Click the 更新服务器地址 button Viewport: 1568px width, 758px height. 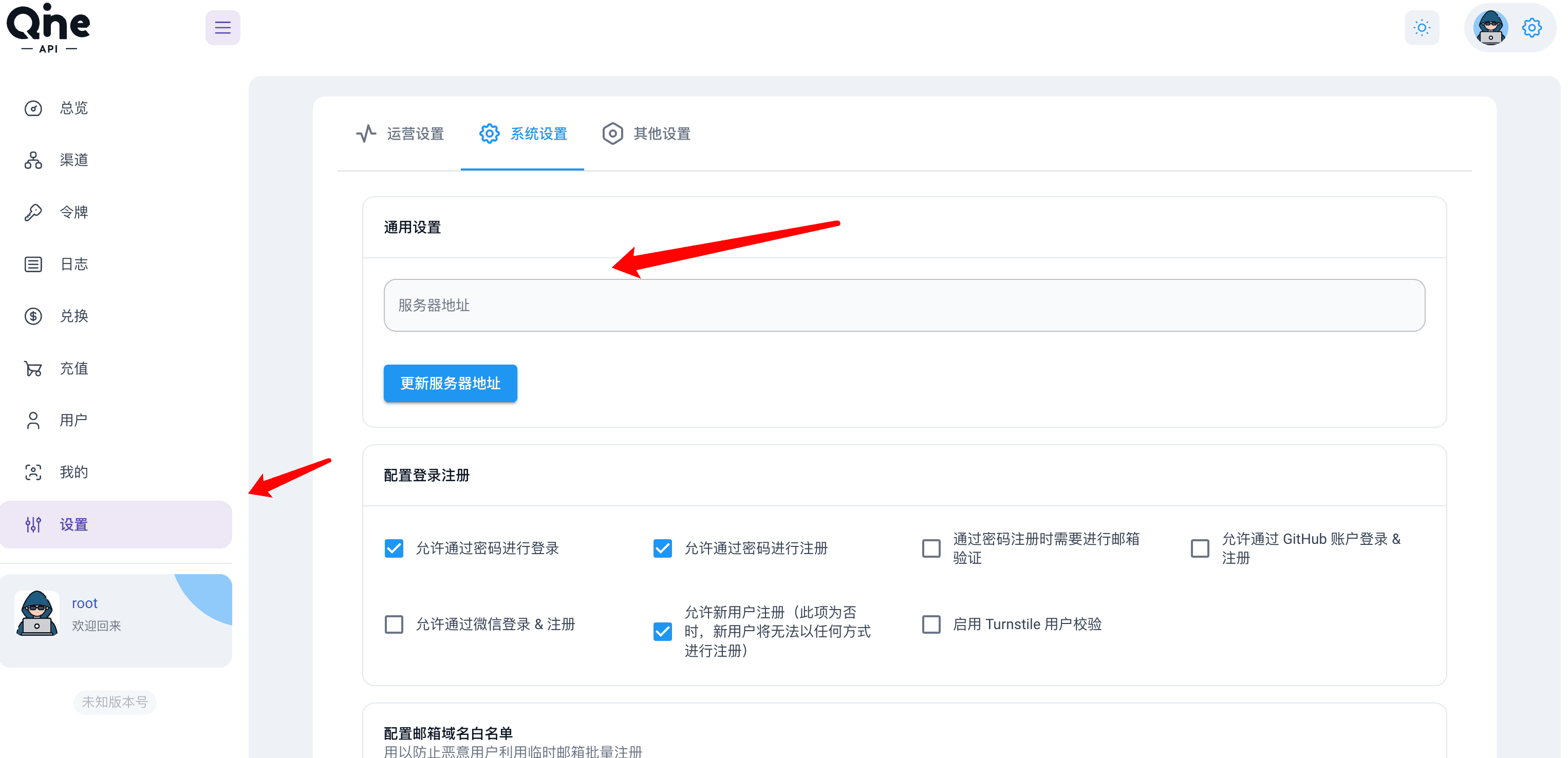450,383
